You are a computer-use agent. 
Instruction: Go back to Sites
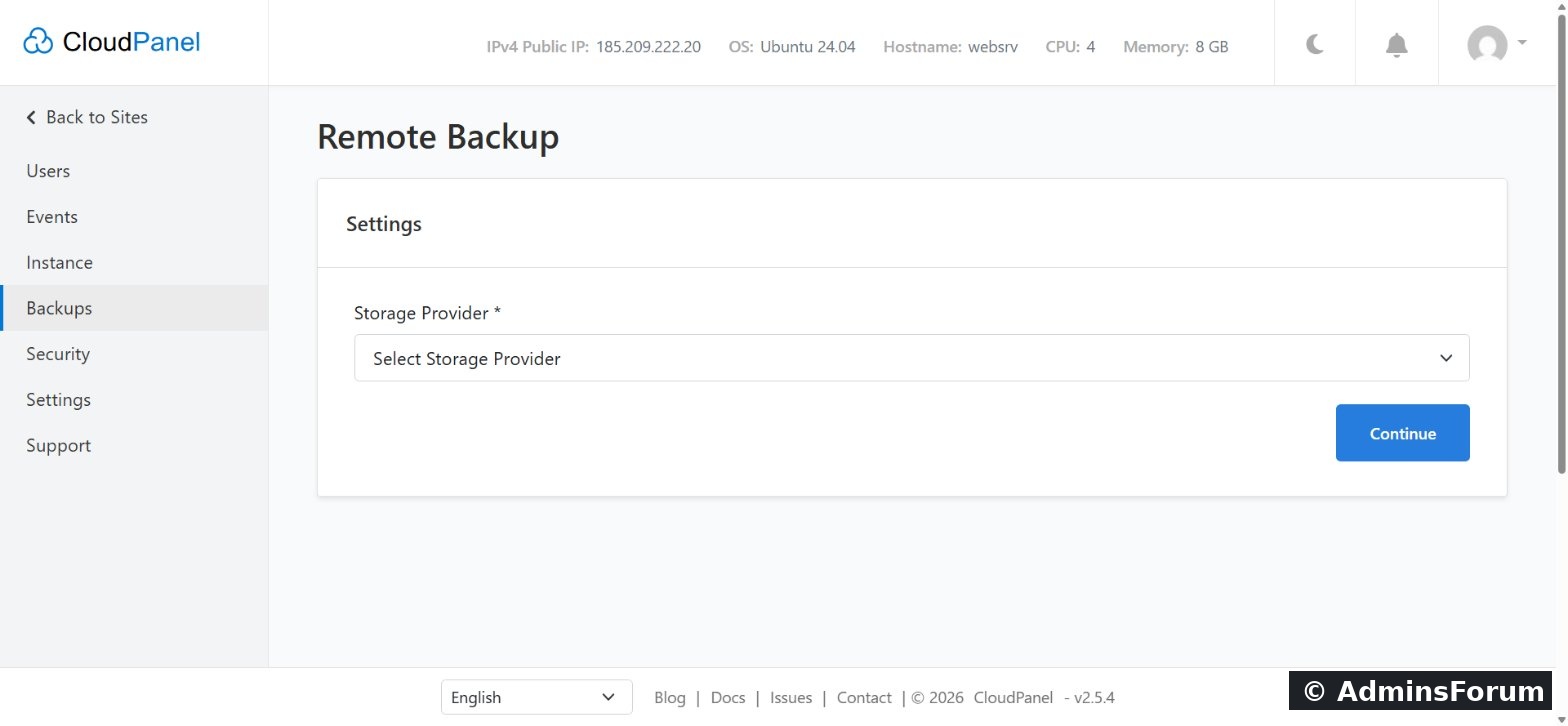click(87, 117)
